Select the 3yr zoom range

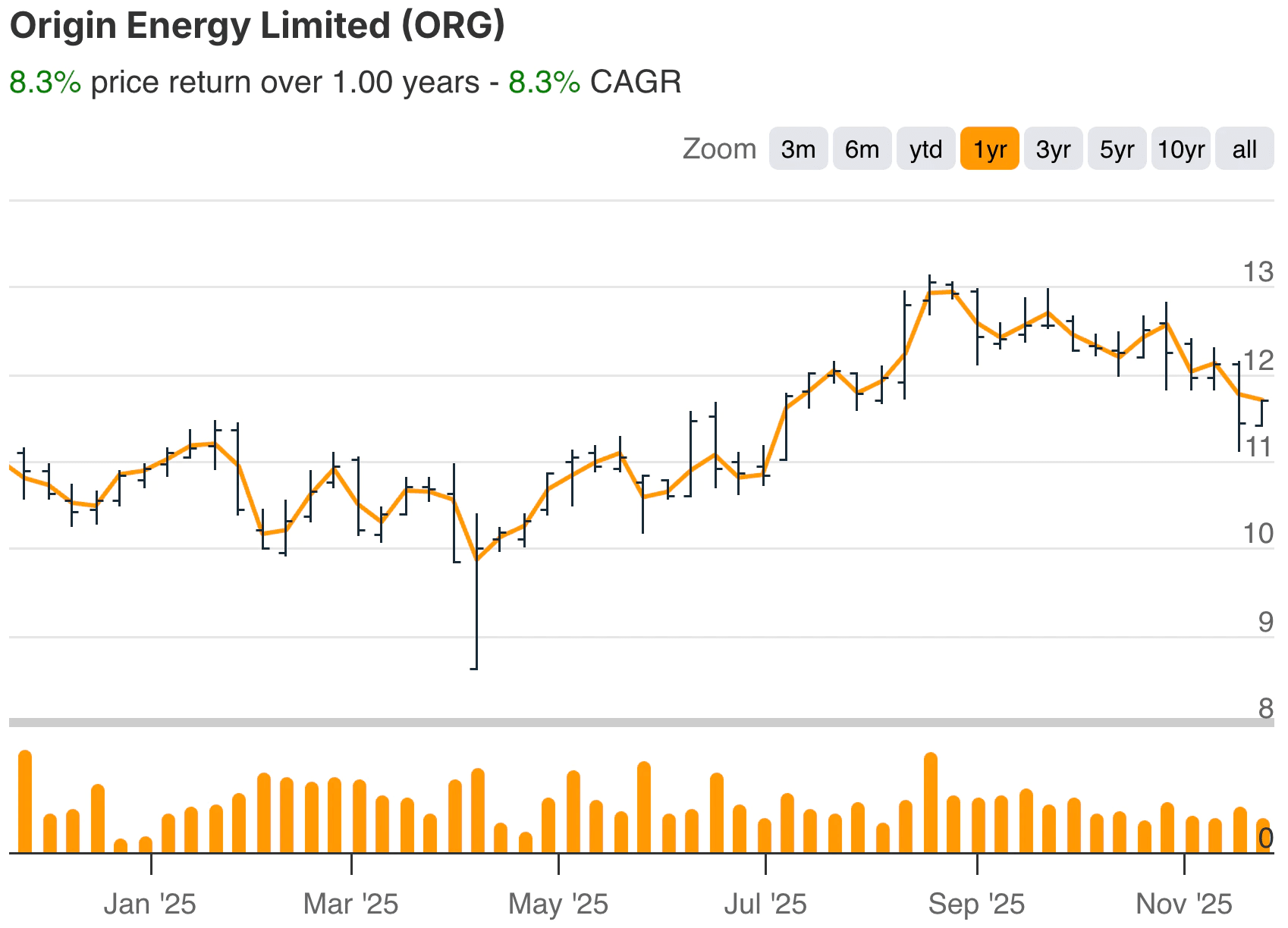point(1053,149)
